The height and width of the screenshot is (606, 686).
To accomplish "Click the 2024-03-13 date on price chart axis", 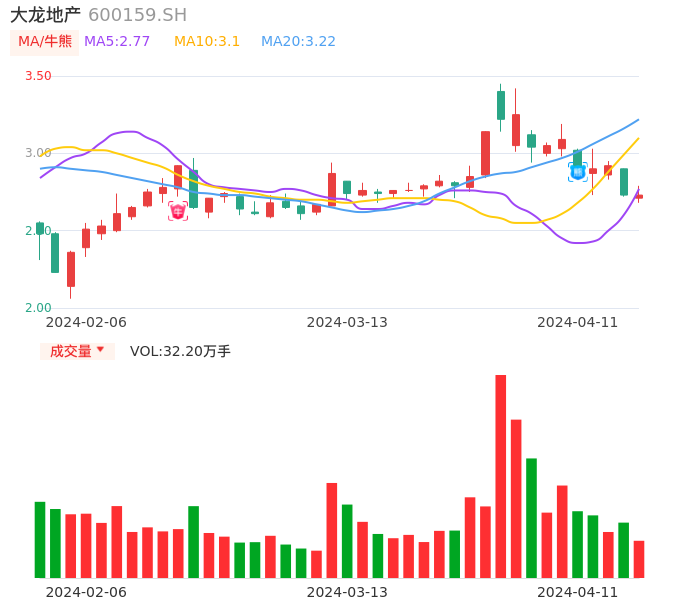I will coord(346,322).
